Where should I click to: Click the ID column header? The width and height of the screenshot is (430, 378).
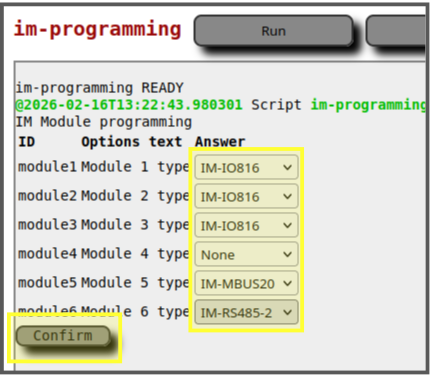27,142
